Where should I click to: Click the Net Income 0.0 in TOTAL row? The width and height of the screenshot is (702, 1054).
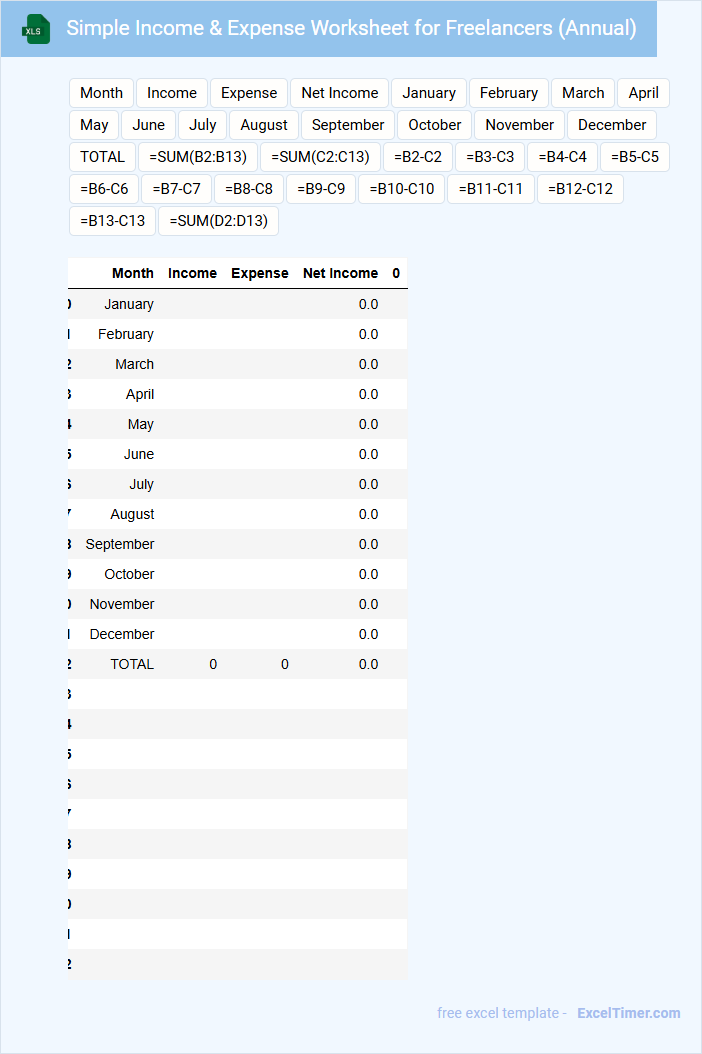pos(368,664)
